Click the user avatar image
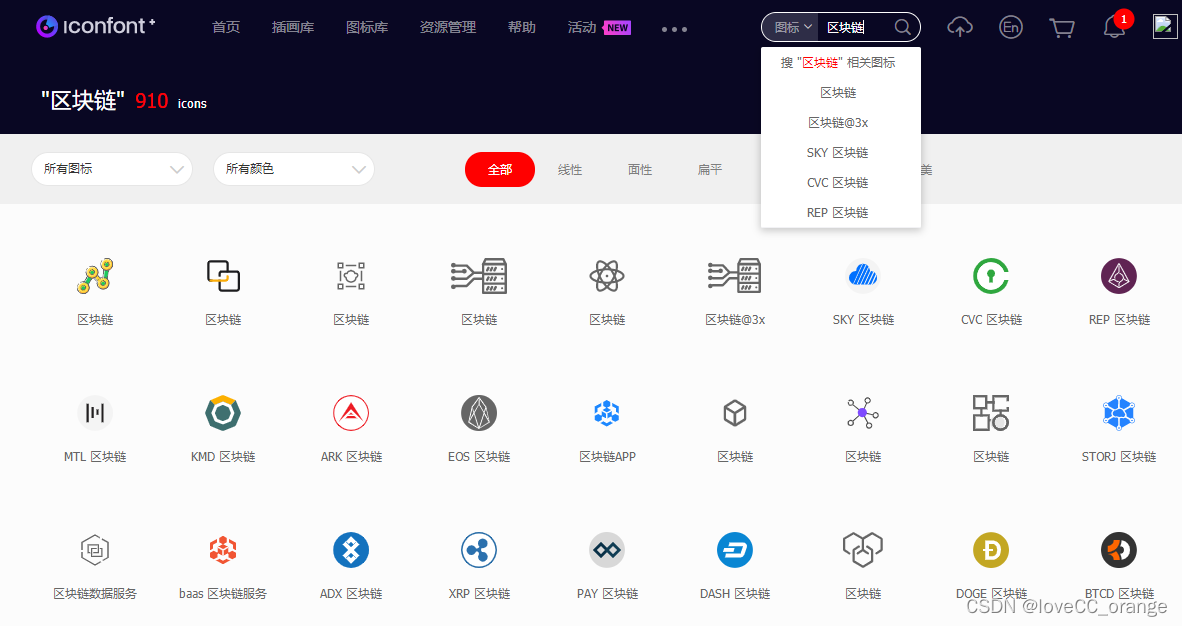Screen dimensions: 1182x626 pyautogui.click(x=1165, y=26)
